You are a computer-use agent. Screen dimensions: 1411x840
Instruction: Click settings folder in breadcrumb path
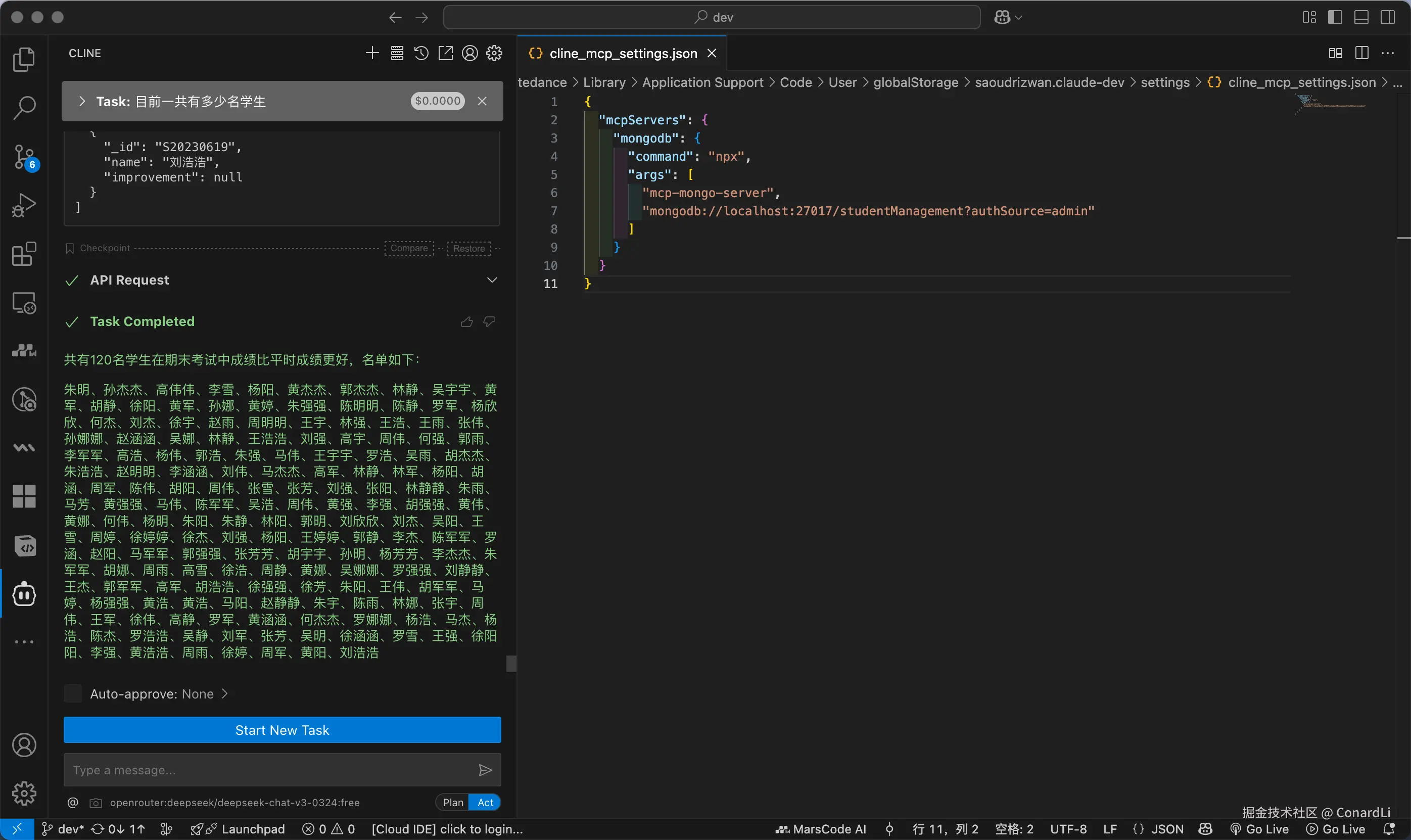click(x=1165, y=83)
